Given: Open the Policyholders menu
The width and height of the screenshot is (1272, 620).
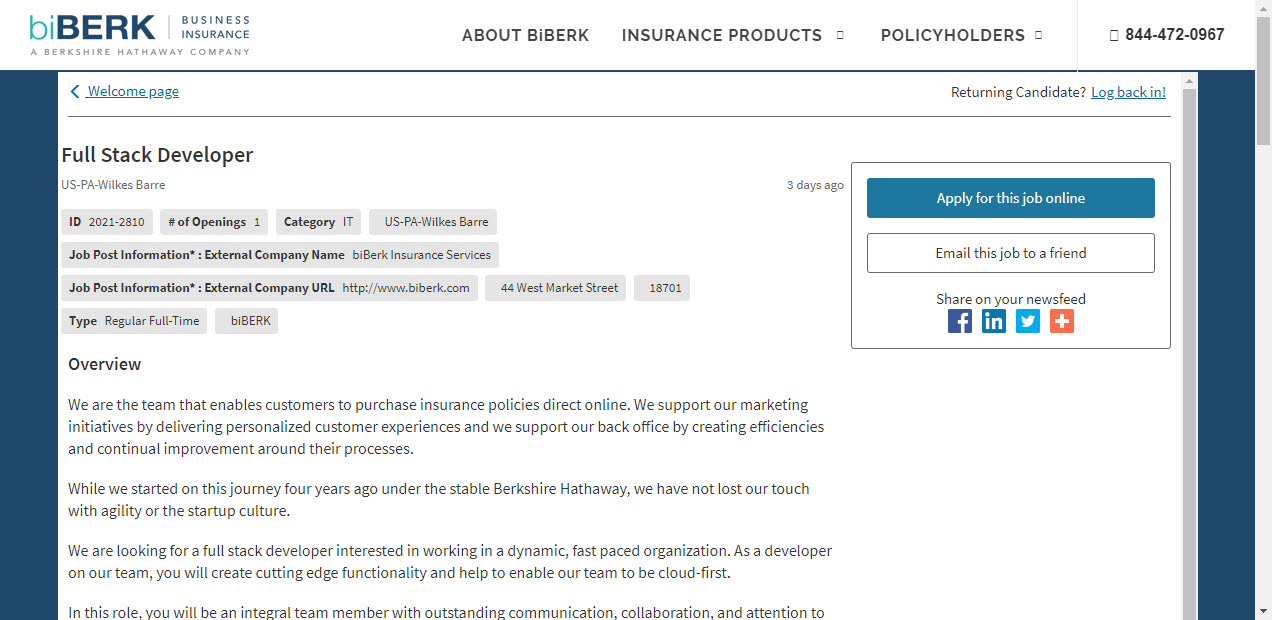Looking at the screenshot, I should click(953, 35).
